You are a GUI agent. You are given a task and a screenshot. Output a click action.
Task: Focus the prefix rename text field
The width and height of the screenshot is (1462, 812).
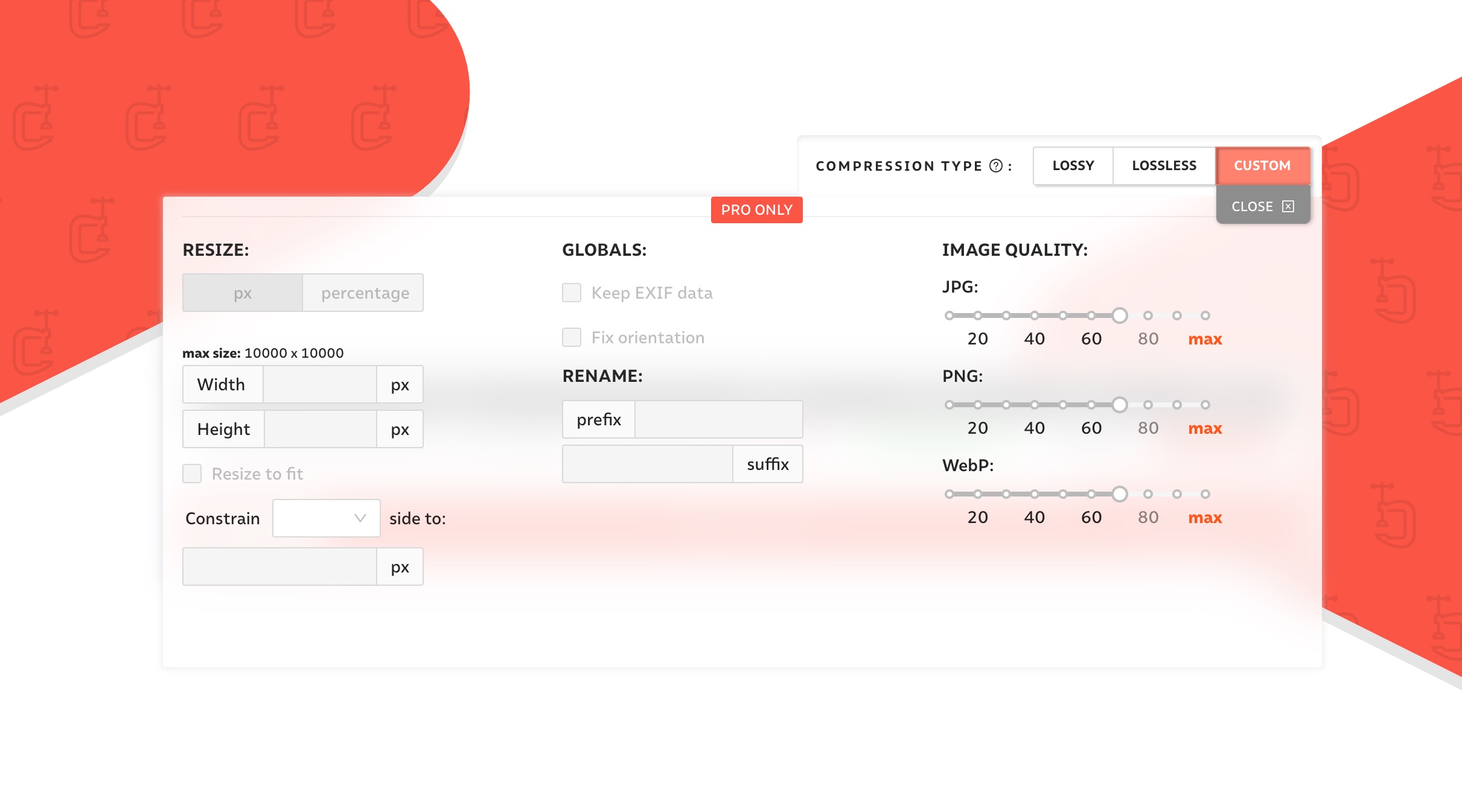point(718,419)
